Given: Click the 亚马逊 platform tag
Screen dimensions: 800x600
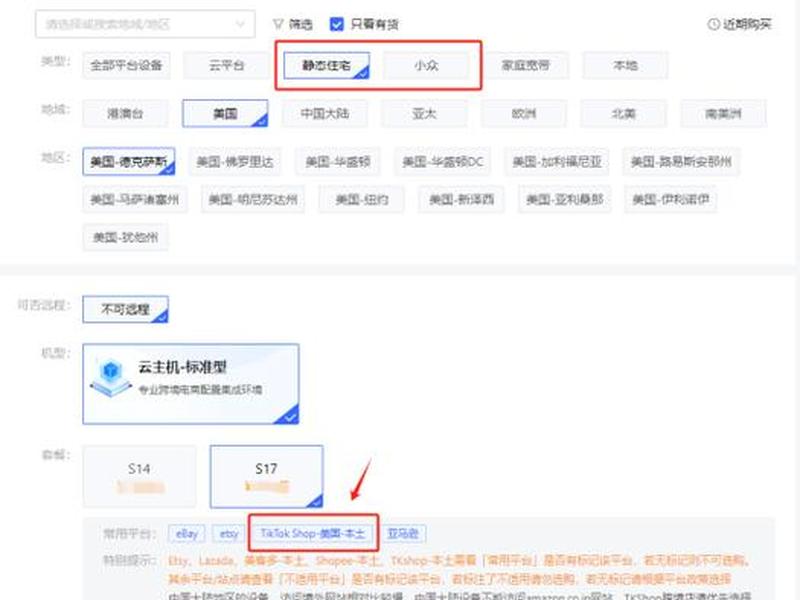Looking at the screenshot, I should point(403,534).
